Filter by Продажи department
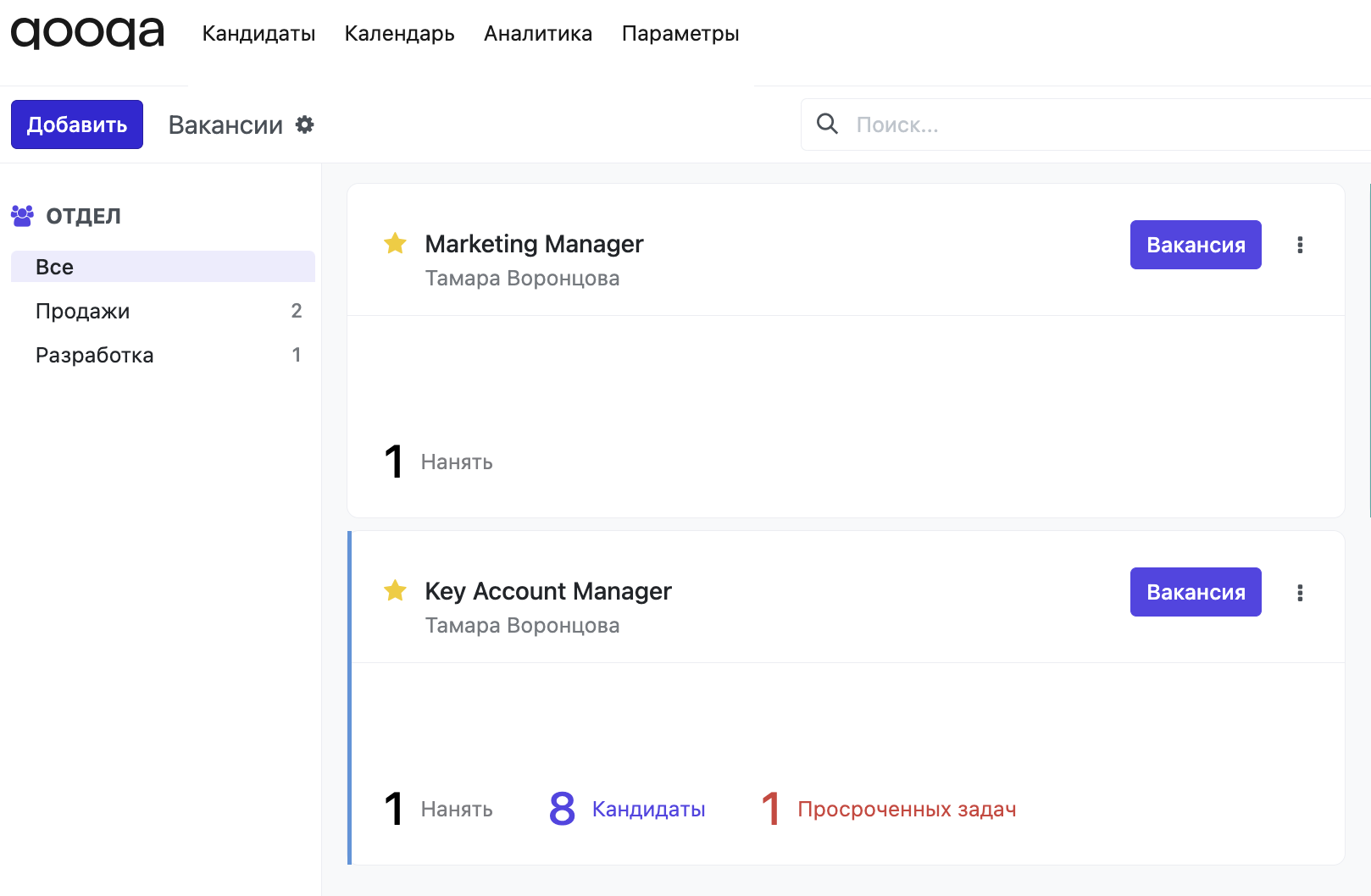This screenshot has width=1371, height=896. 163,311
